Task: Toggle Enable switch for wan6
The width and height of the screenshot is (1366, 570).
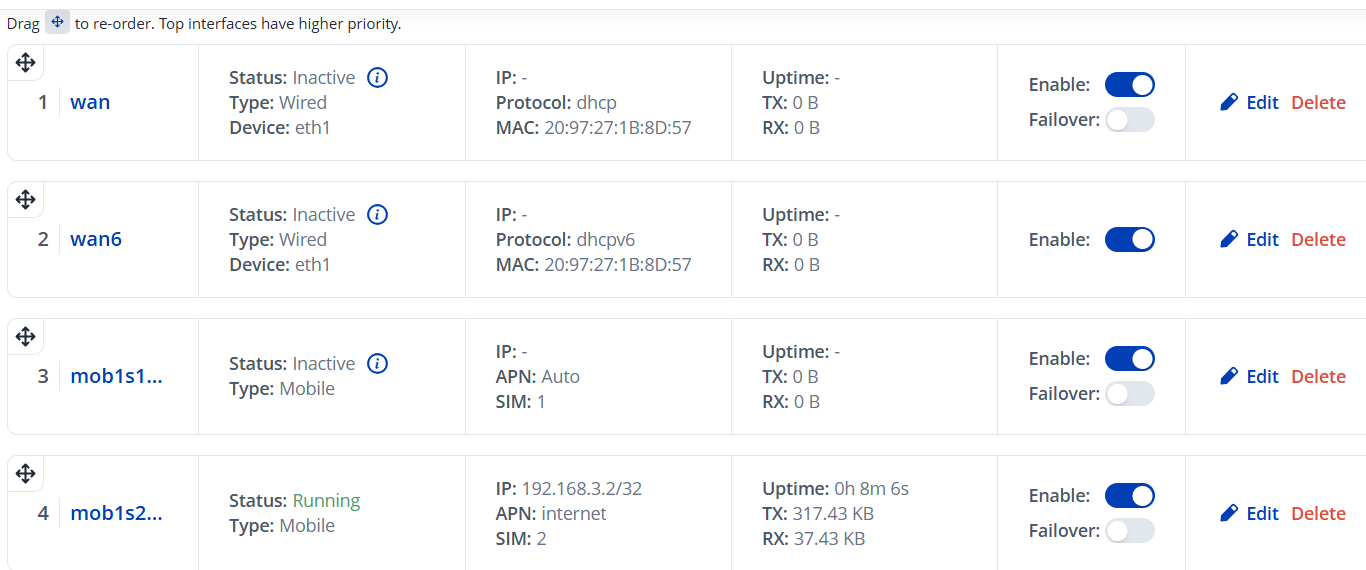Action: click(1129, 239)
